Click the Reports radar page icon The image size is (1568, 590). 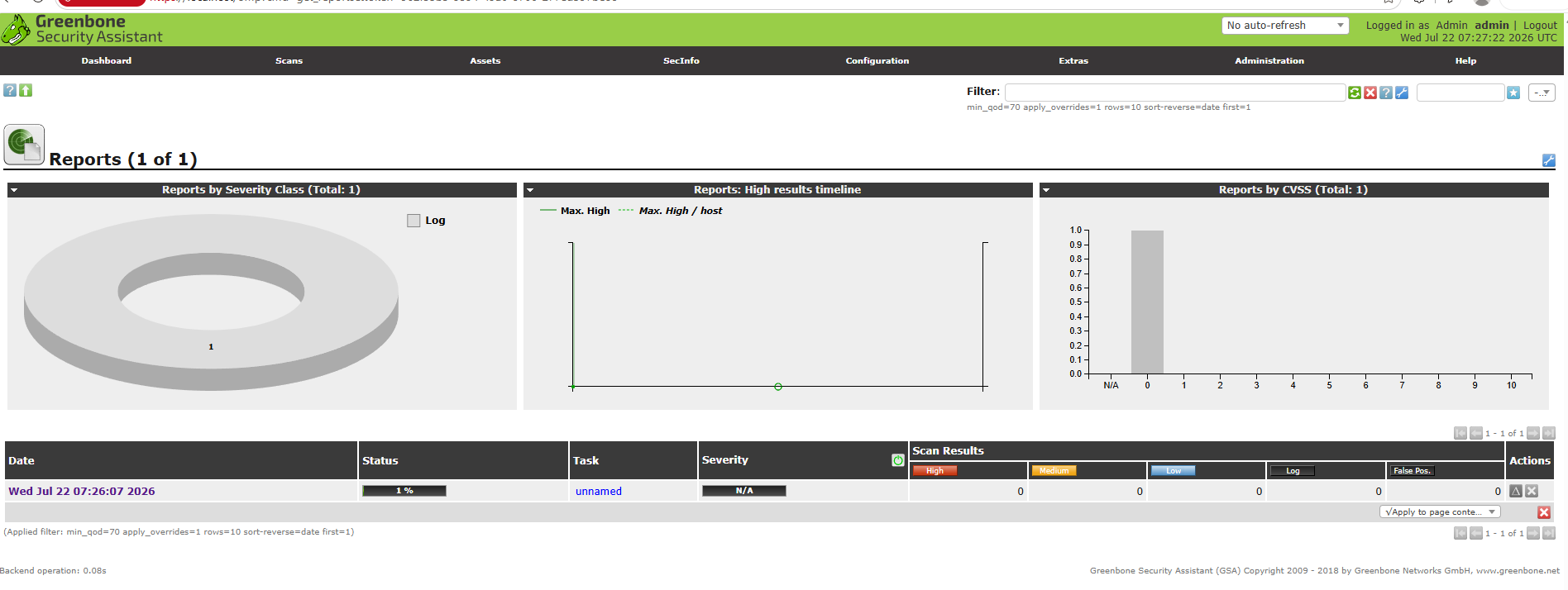(24, 145)
